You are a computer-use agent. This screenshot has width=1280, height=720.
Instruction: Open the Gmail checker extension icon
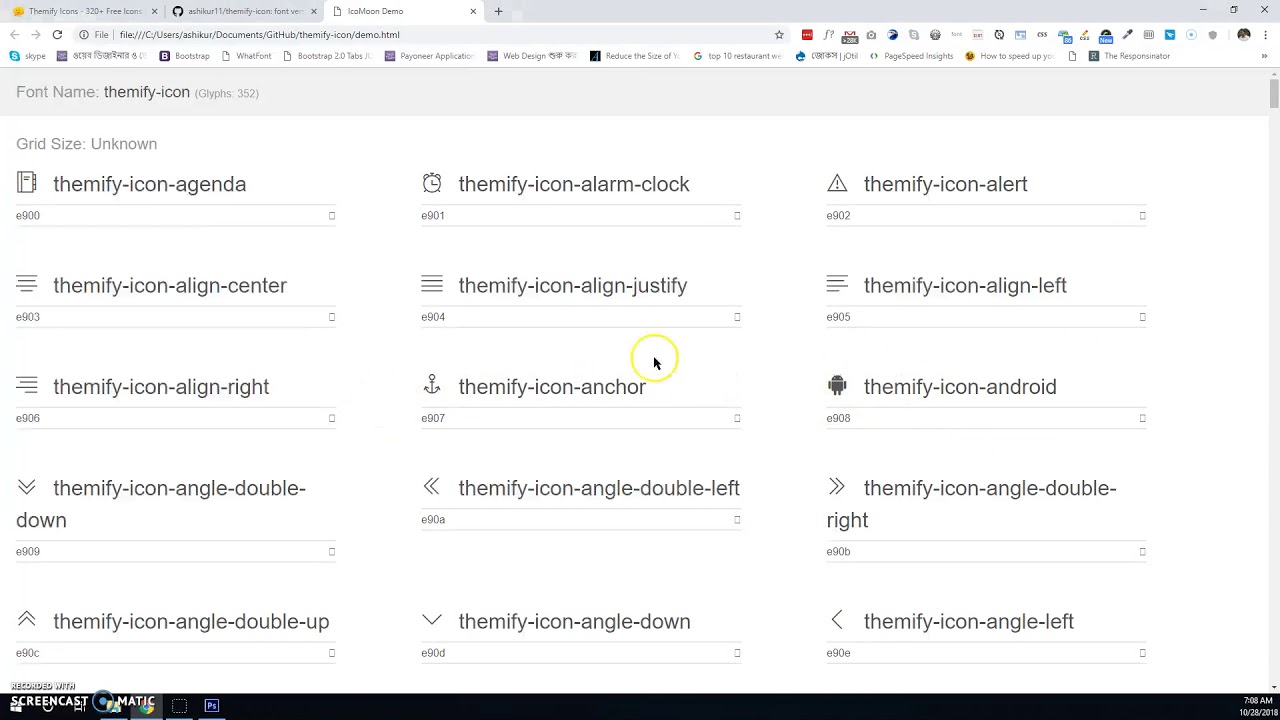[x=850, y=35]
